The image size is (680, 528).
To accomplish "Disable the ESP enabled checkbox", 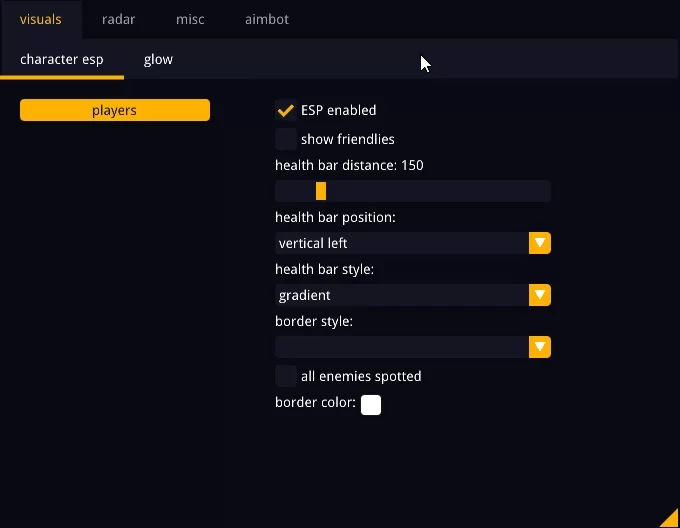I will click(286, 110).
